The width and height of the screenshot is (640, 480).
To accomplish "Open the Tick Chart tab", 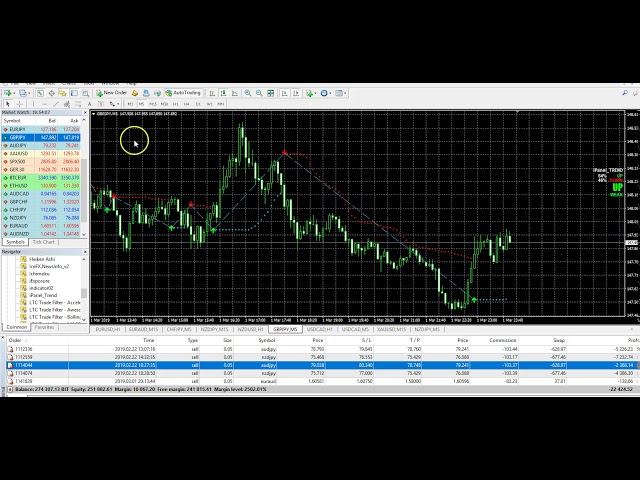I will pos(44,242).
